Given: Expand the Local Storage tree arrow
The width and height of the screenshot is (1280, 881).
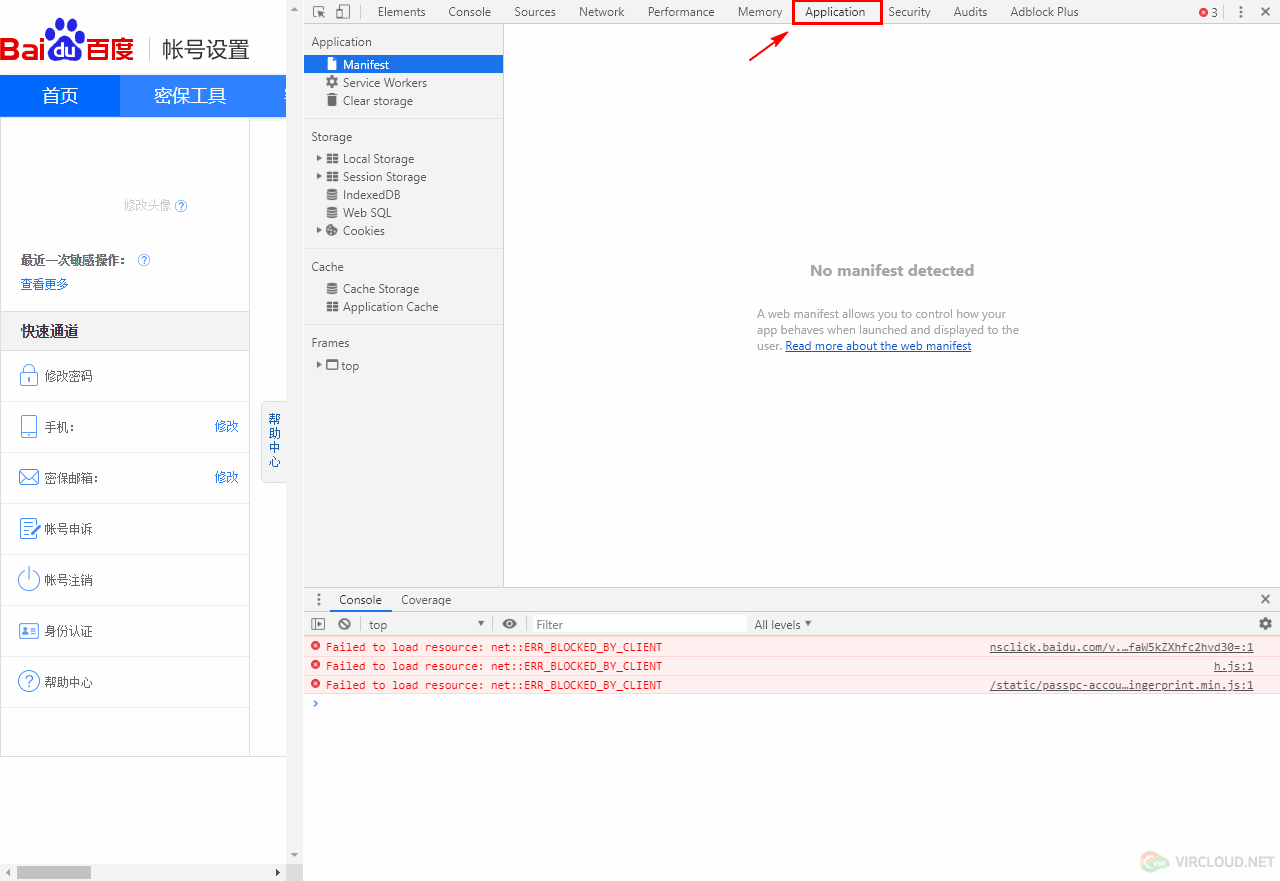Looking at the screenshot, I should [319, 158].
